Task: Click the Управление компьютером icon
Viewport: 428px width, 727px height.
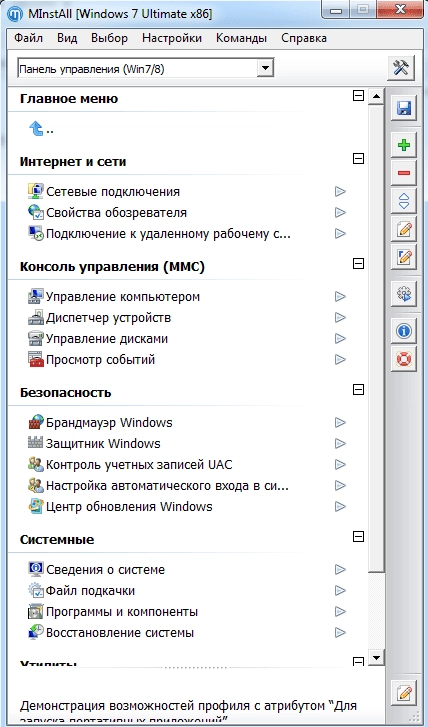Action: (36, 296)
